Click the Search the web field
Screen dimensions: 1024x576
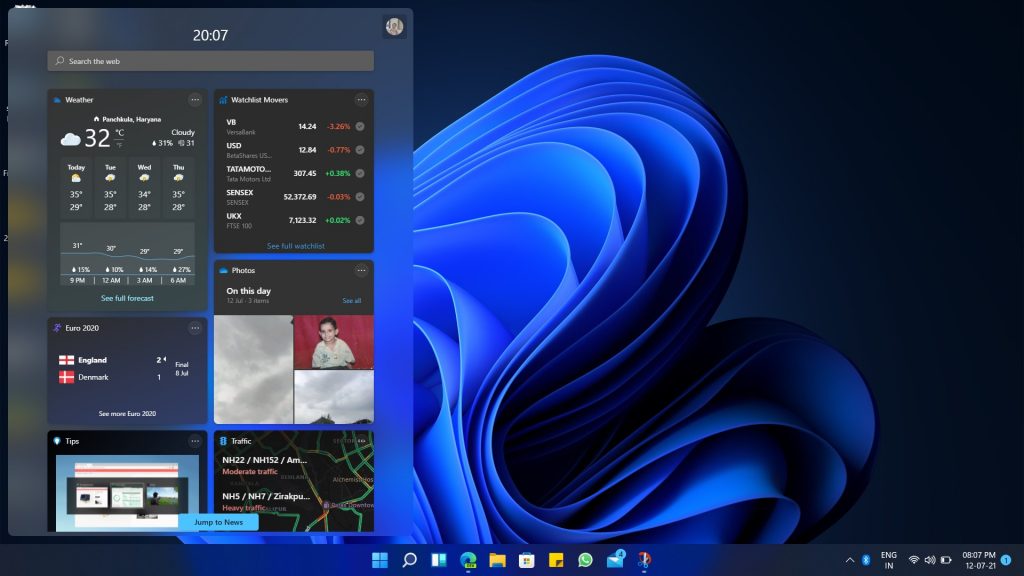[x=210, y=61]
